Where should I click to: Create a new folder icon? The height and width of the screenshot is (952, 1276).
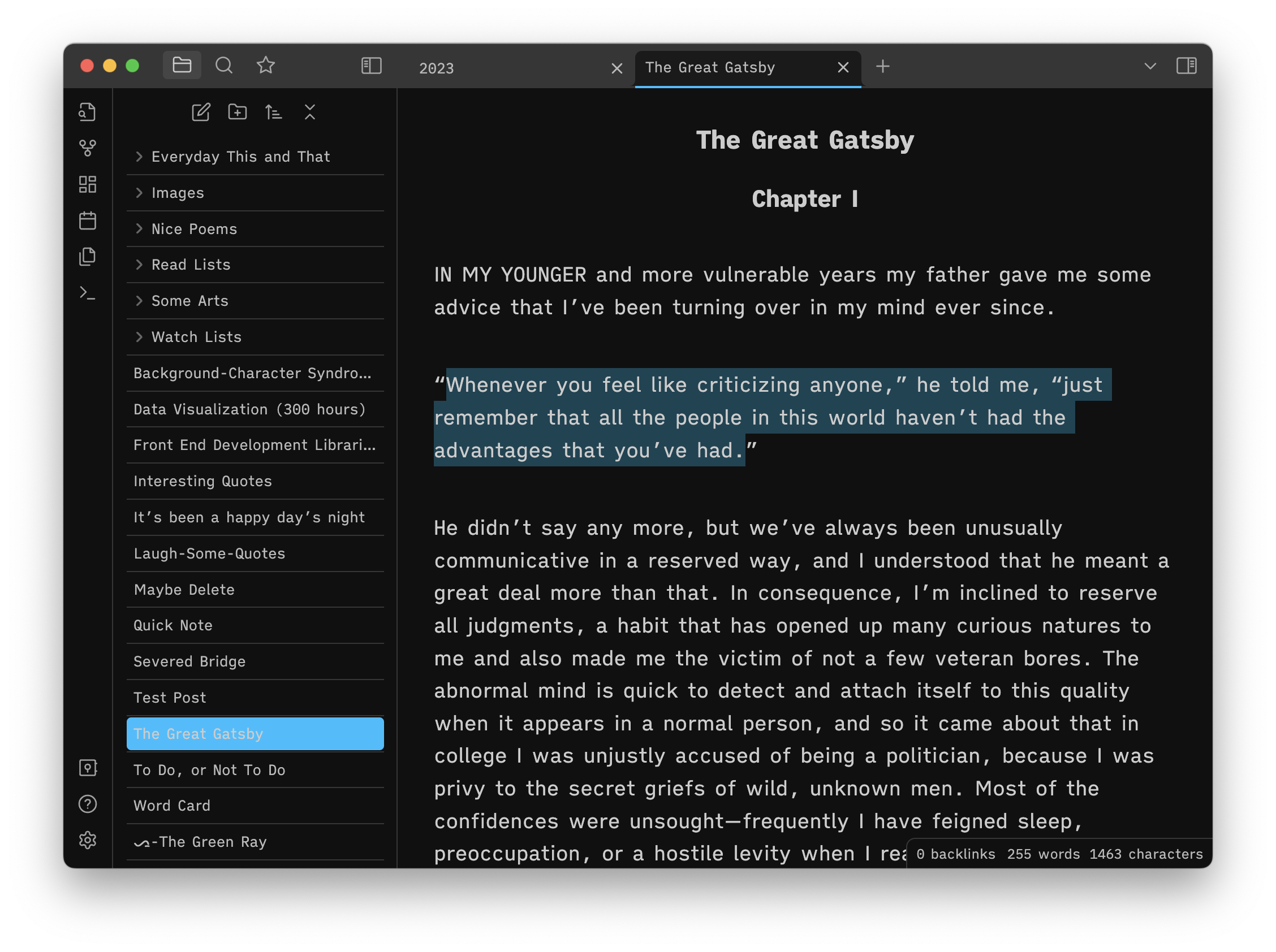coord(237,112)
